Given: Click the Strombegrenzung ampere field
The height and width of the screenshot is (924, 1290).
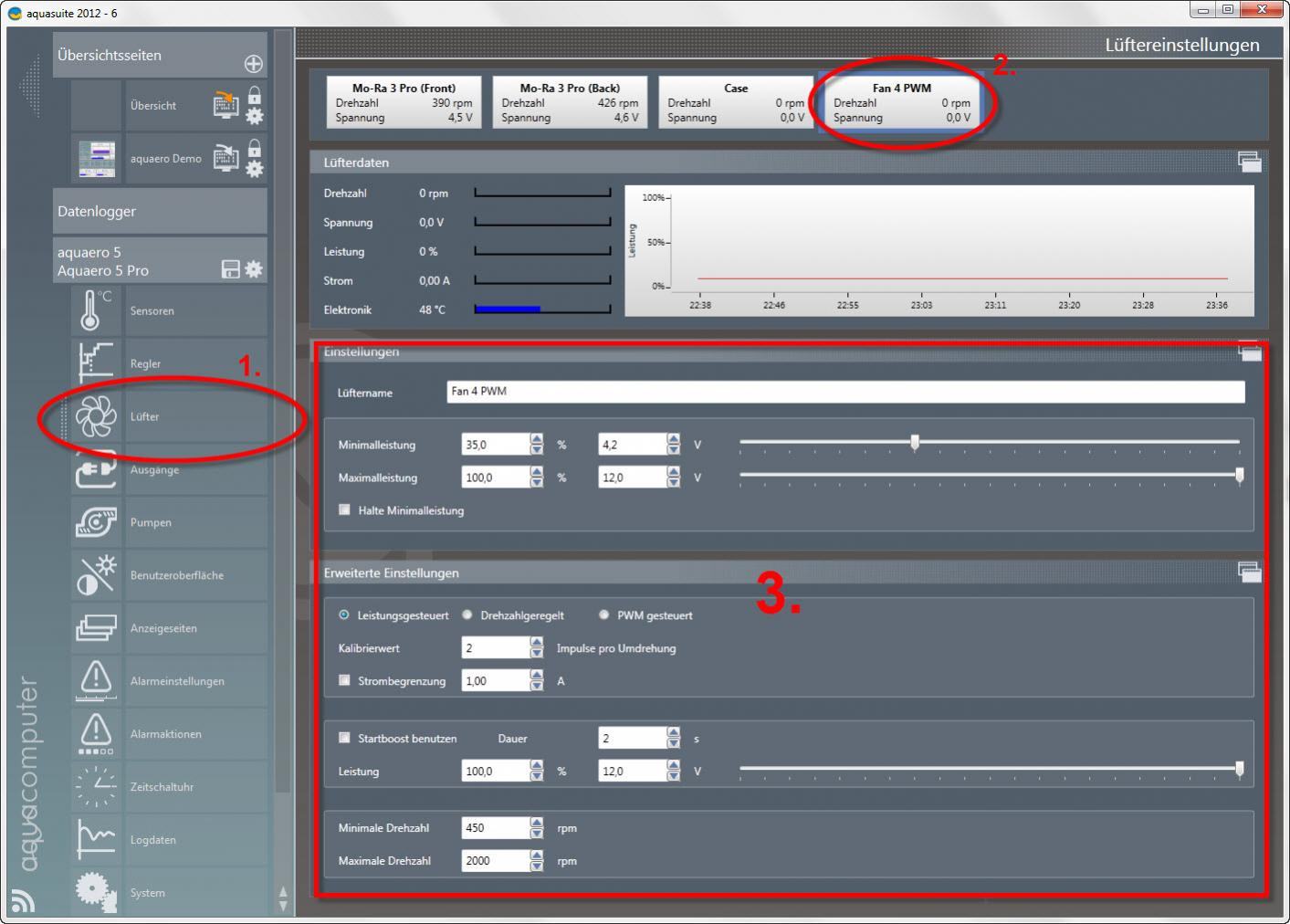Looking at the screenshot, I should (x=496, y=680).
